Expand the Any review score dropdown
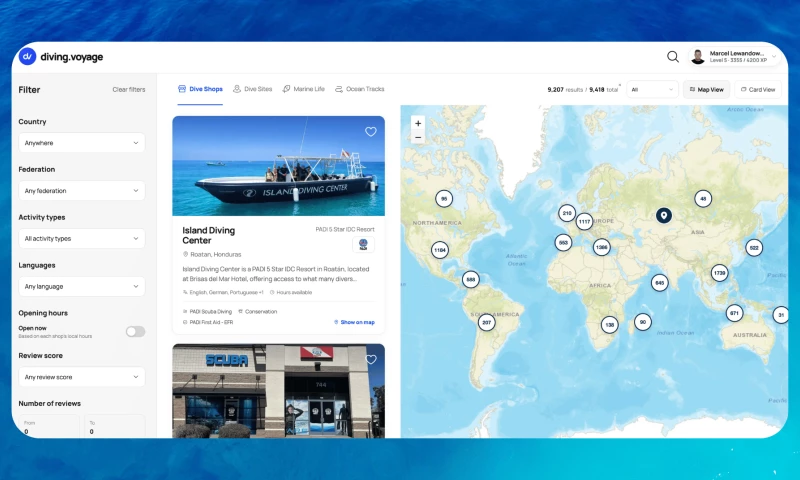The height and width of the screenshot is (480, 800). click(x=82, y=377)
